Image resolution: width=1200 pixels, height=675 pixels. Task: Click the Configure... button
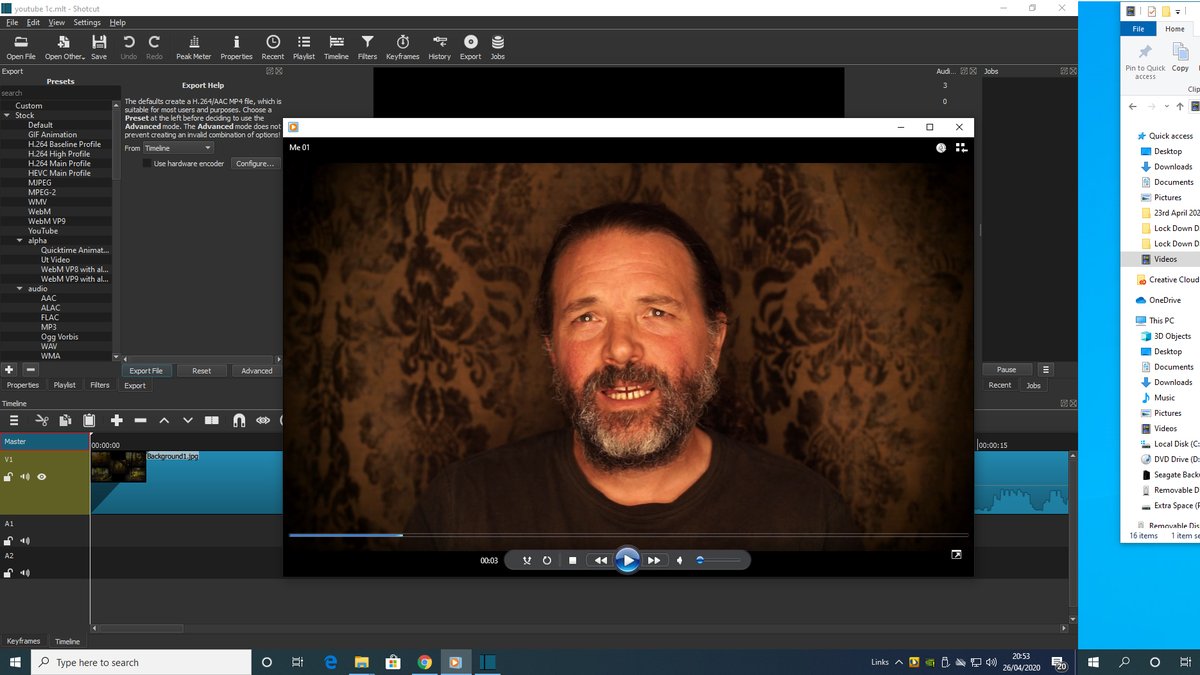pos(255,163)
